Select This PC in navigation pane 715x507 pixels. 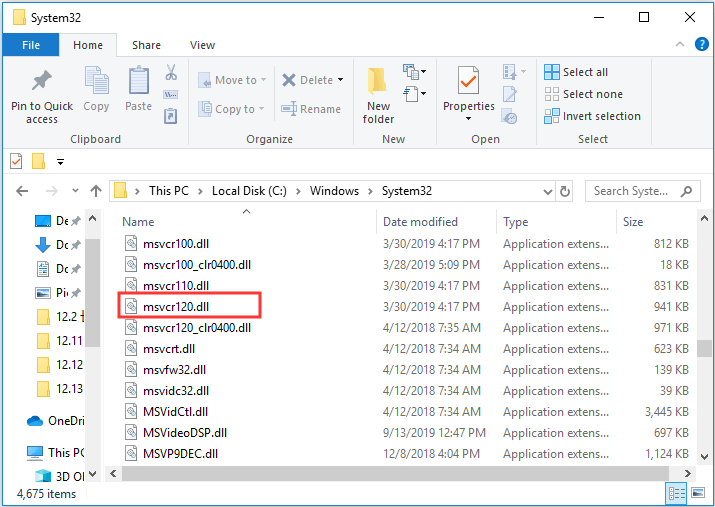pyautogui.click(x=55, y=452)
